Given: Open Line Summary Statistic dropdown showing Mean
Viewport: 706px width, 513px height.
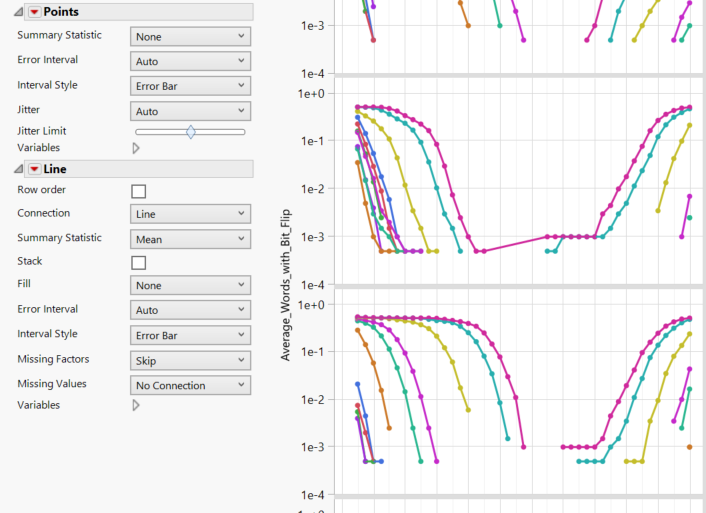Looking at the screenshot, I should pos(190,239).
